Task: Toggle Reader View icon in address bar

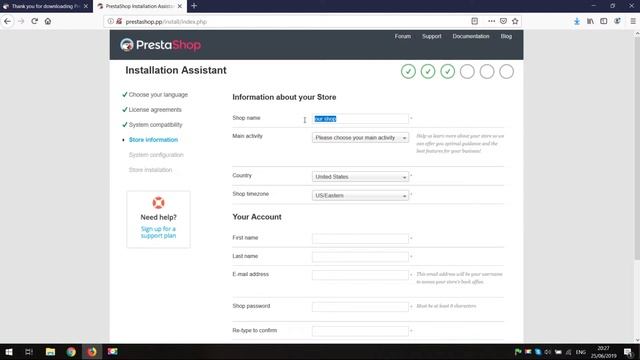Action: click(475, 21)
